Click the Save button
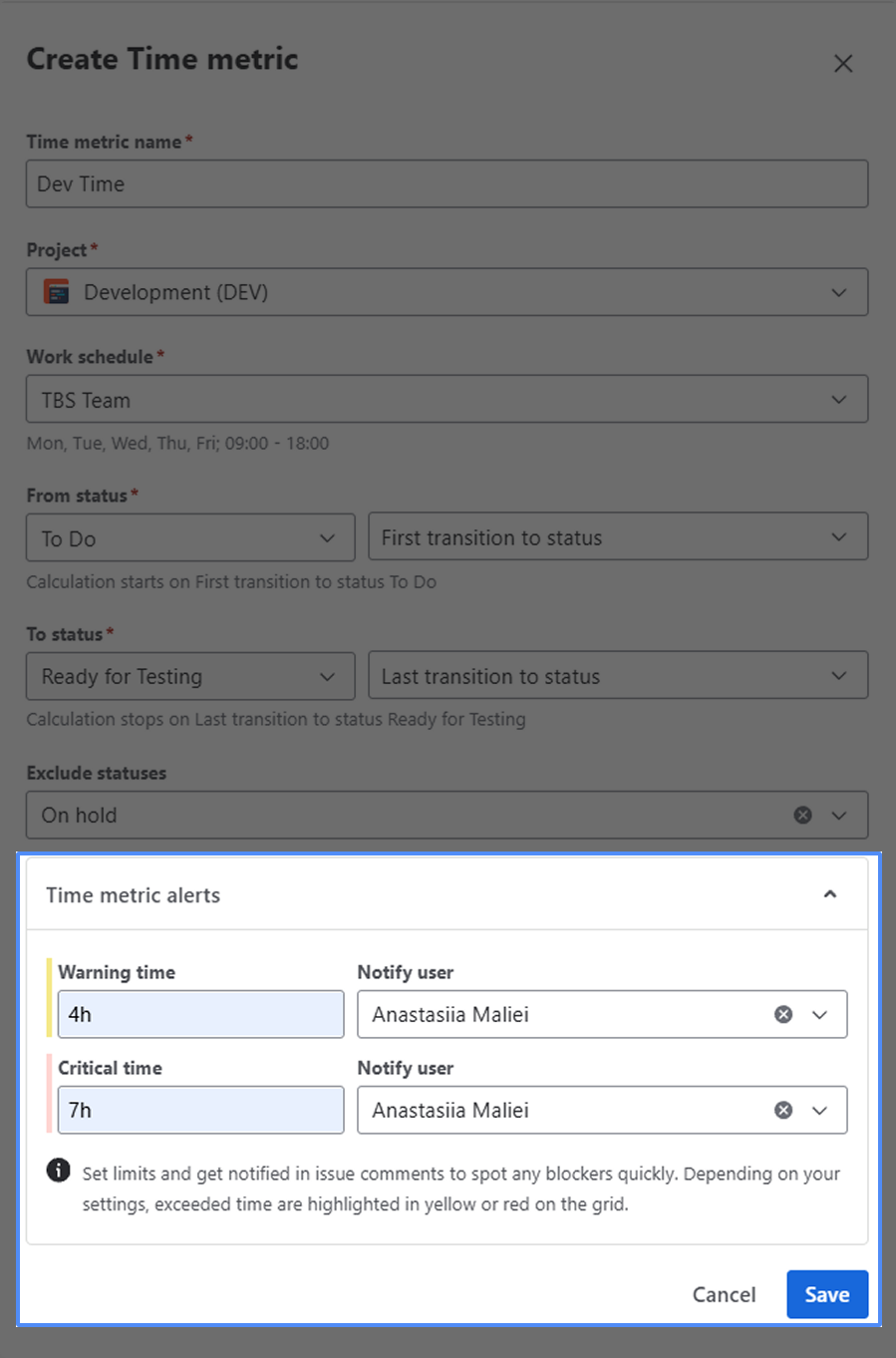Image resolution: width=896 pixels, height=1358 pixels. pos(826,1294)
